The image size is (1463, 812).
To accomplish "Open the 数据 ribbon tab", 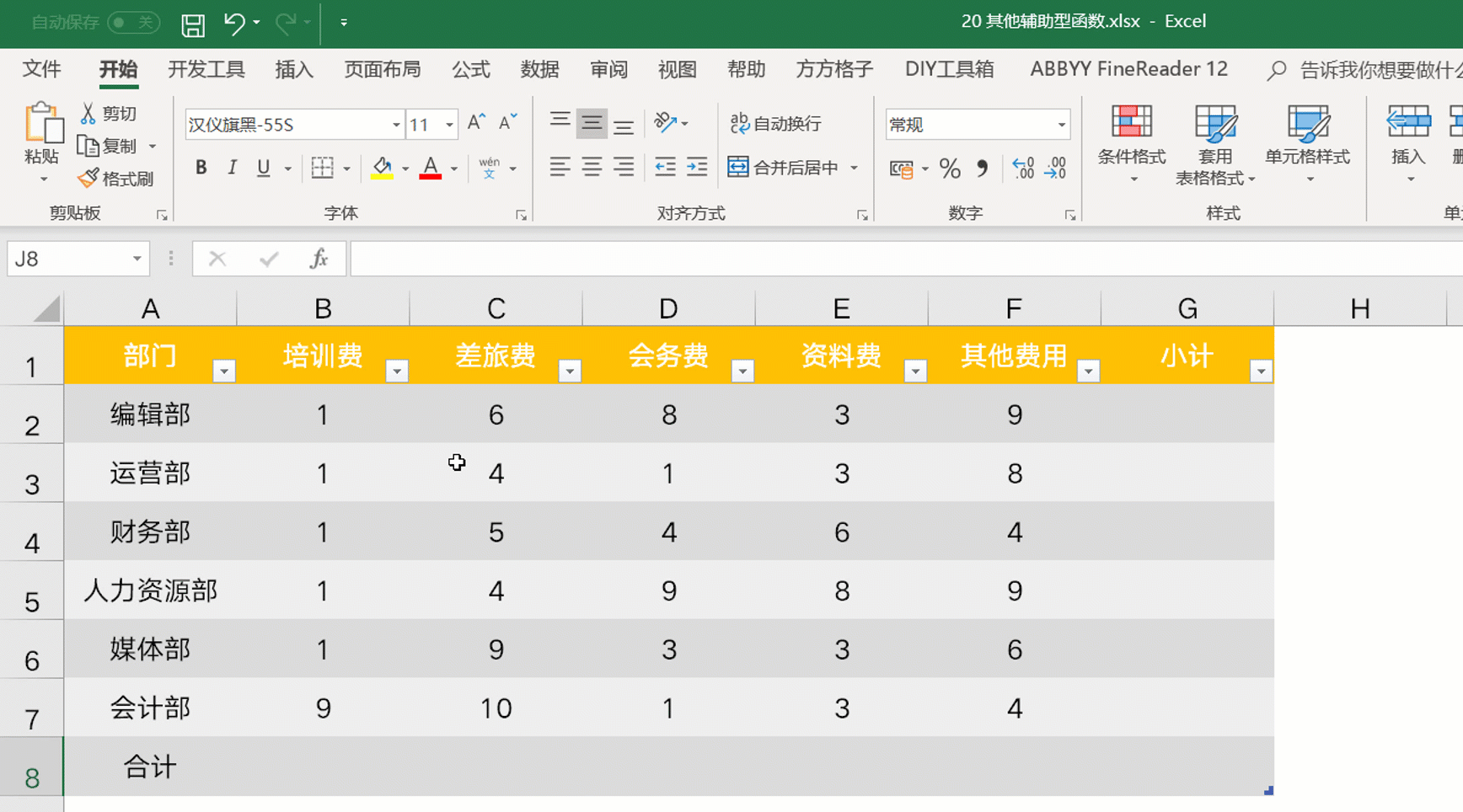I will coord(539,69).
